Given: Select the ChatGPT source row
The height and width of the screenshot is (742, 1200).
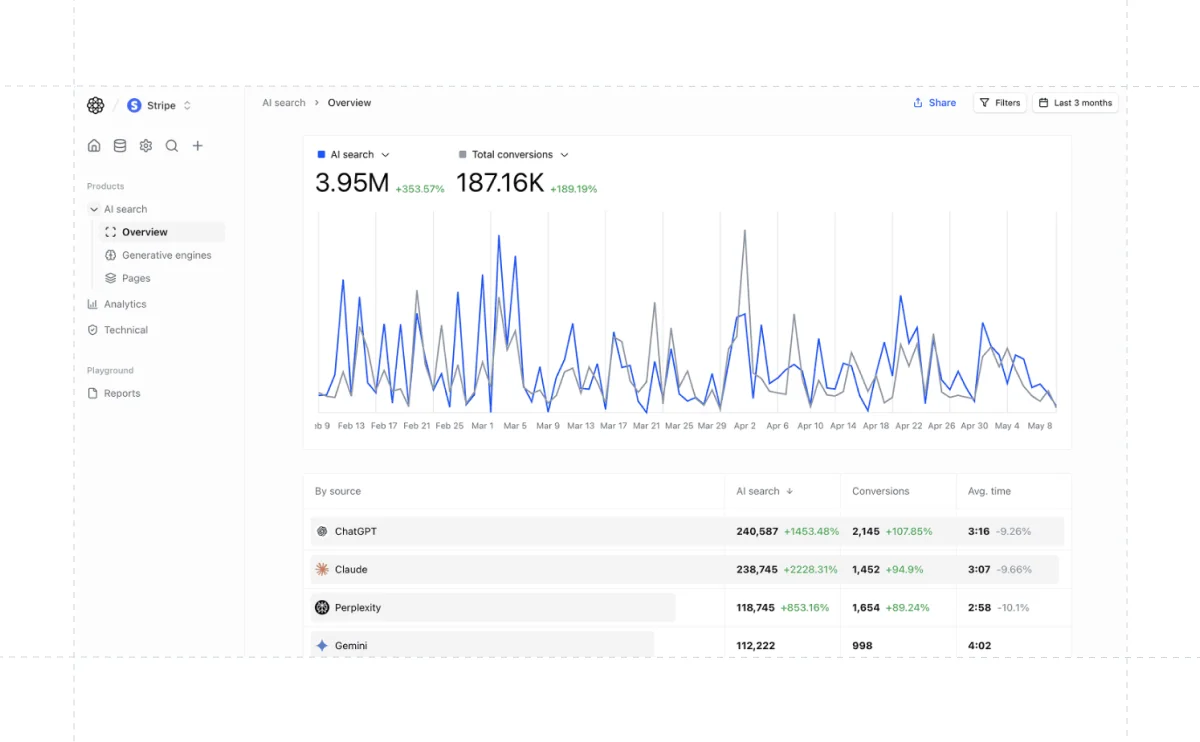Looking at the screenshot, I should 687,531.
